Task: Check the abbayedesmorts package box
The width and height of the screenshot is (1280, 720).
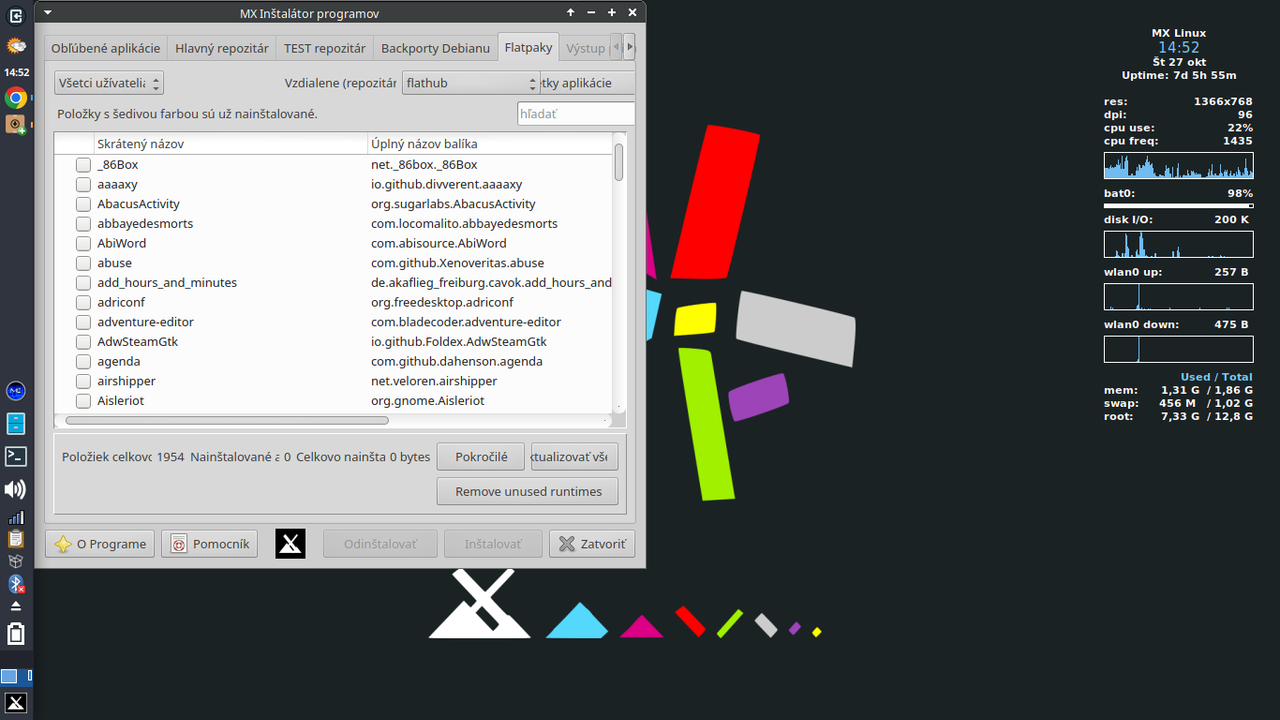Action: point(84,224)
